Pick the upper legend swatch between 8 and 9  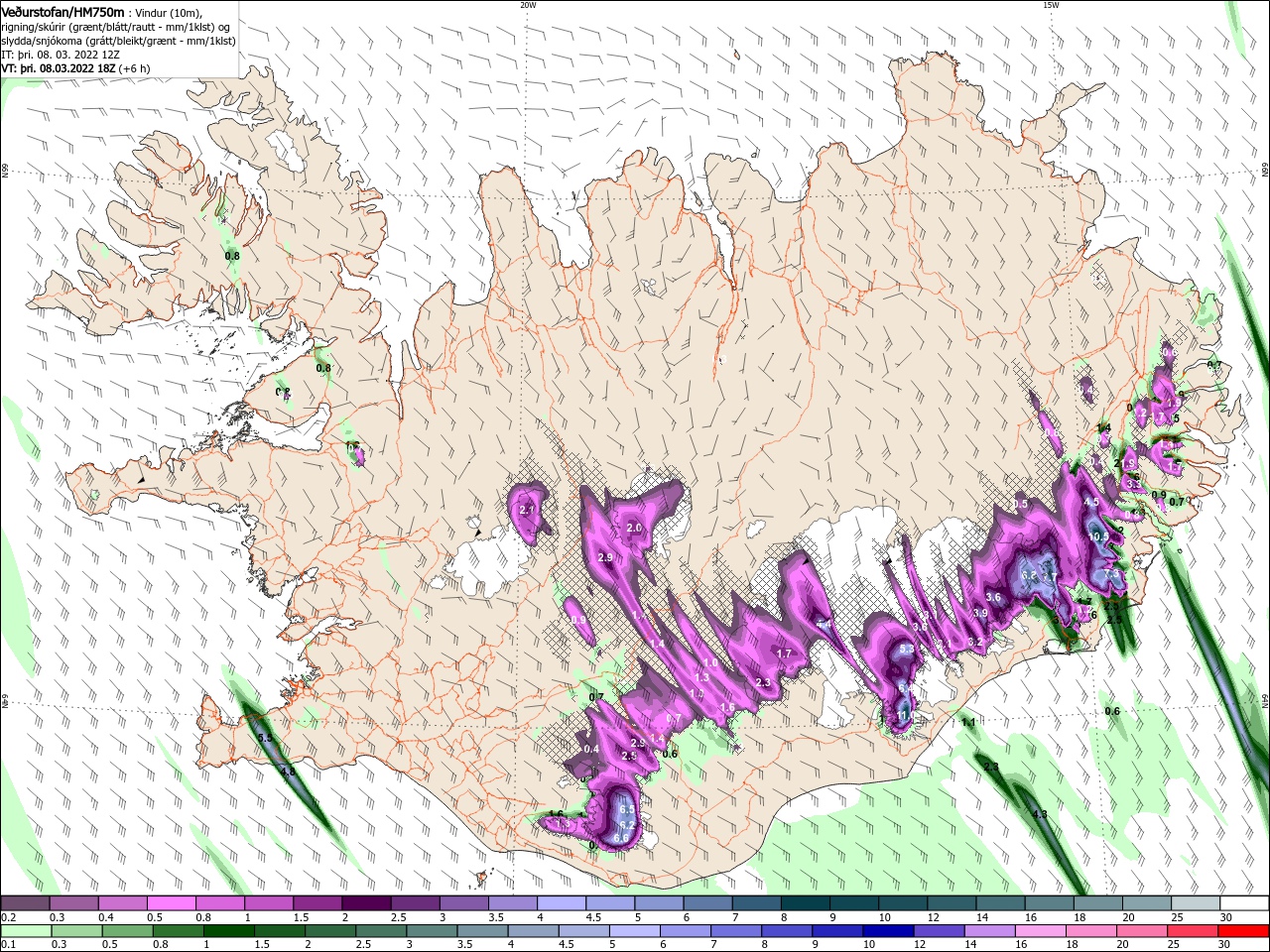coord(806,902)
